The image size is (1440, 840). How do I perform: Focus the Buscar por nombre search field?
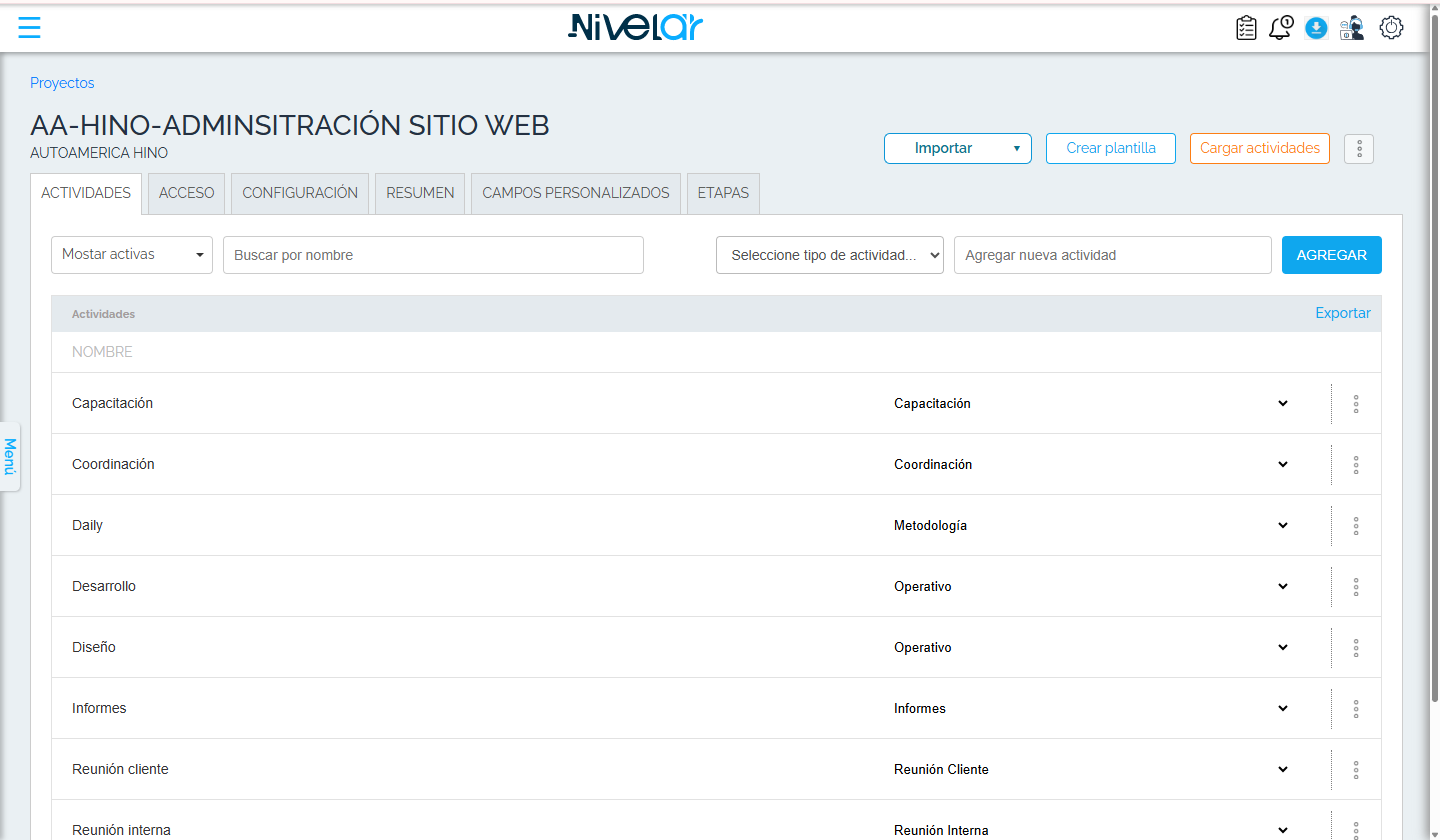click(x=433, y=255)
